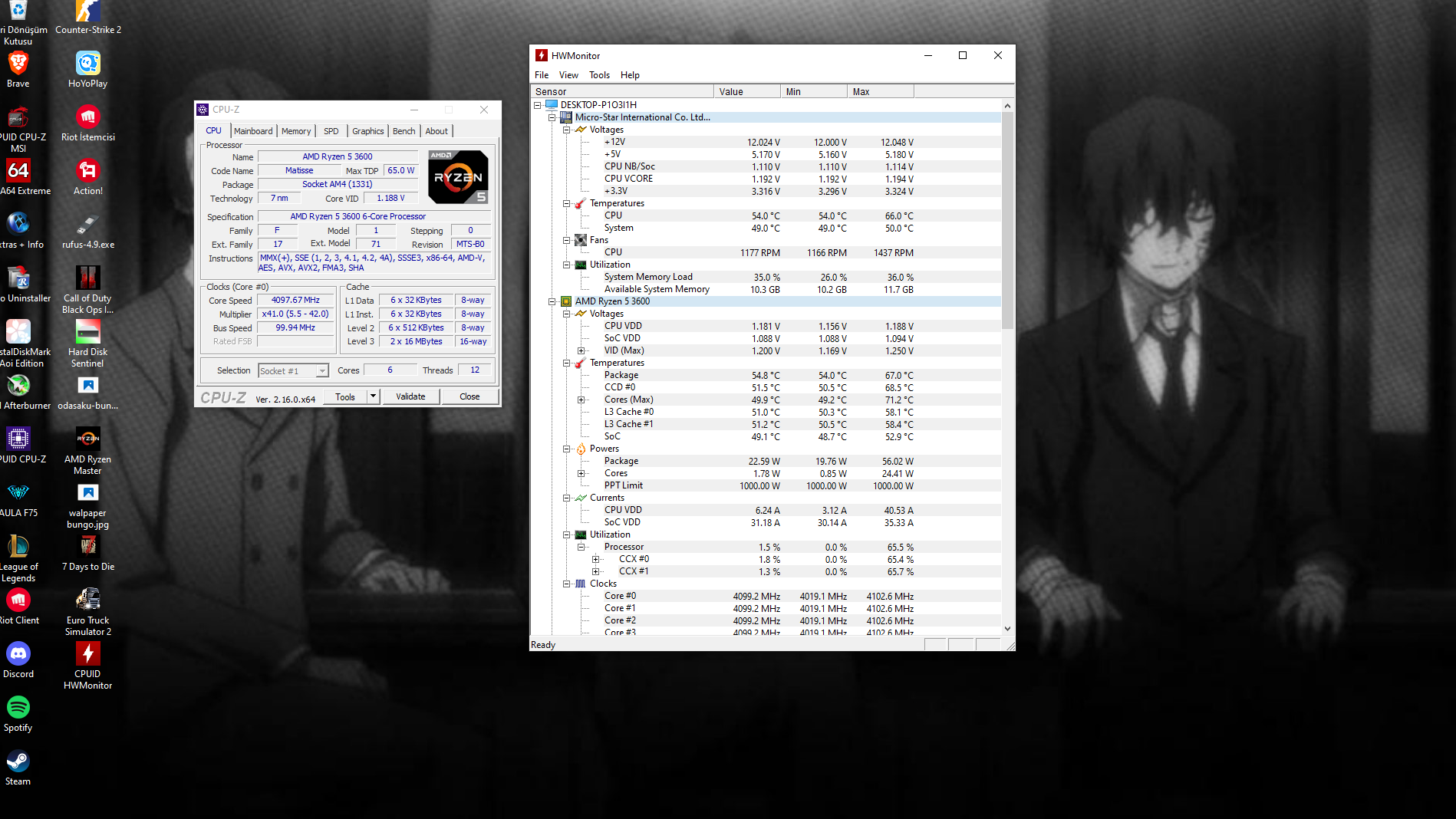Screen dimensions: 1456x819
Task: Collapse the AMD Ryzen 5 3600 node
Action: point(552,301)
